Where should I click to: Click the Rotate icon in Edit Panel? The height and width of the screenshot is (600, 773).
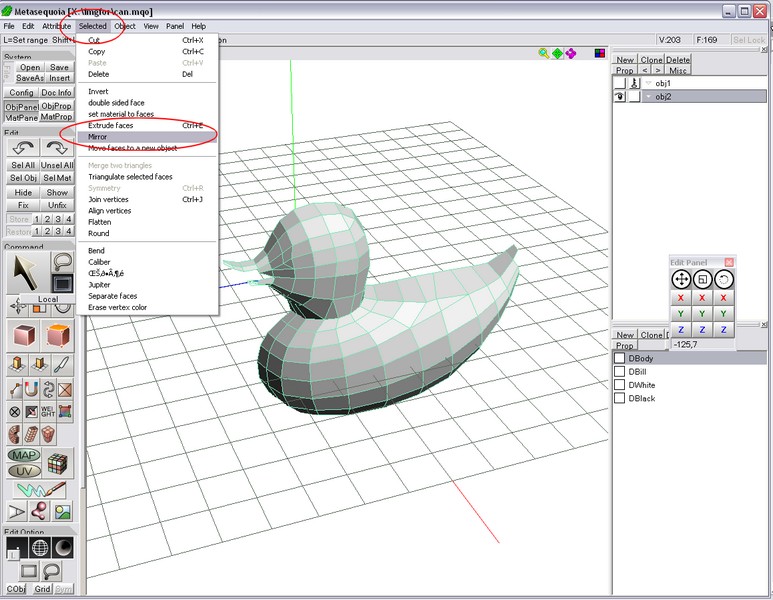click(x=722, y=279)
